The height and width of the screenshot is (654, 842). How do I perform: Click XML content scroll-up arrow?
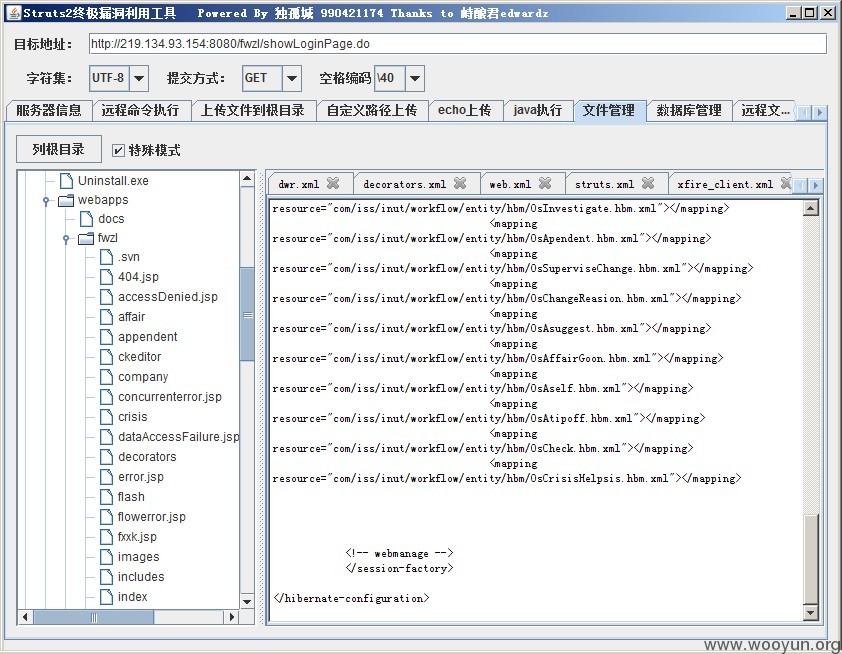click(x=811, y=208)
